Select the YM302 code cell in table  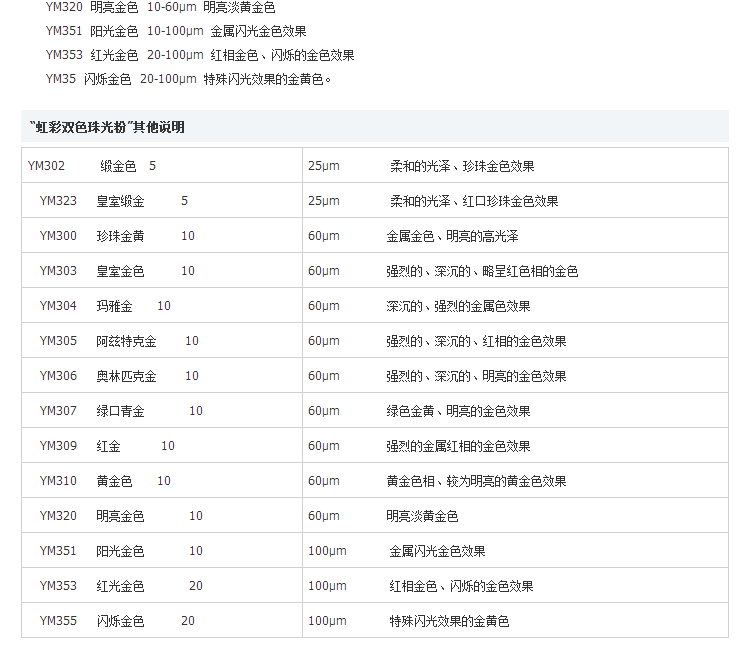(46, 166)
